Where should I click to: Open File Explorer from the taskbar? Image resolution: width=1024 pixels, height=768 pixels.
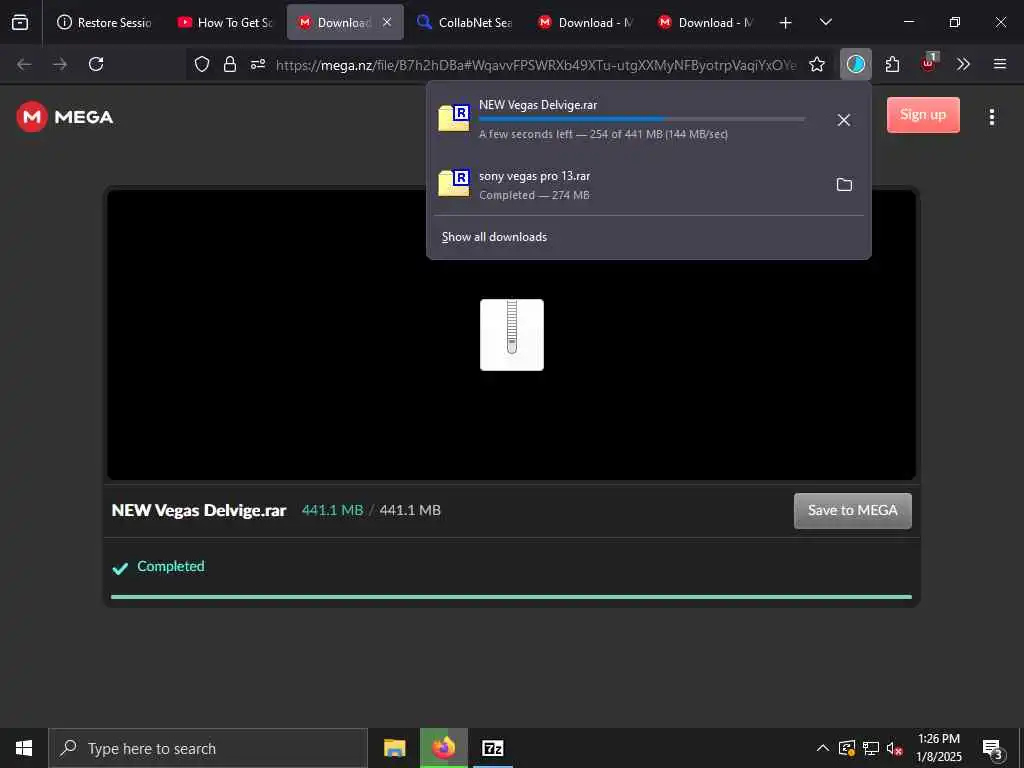click(394, 748)
